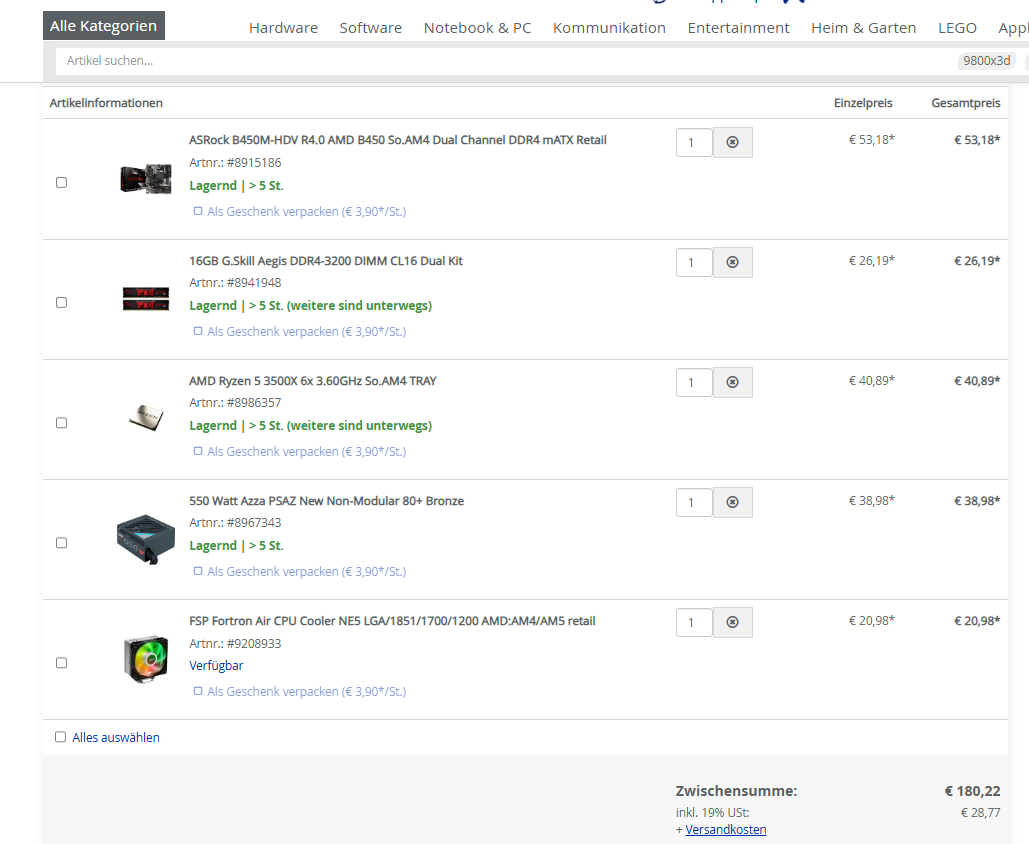
Task: Click the Azza power supply thumbnail
Action: coord(146,541)
